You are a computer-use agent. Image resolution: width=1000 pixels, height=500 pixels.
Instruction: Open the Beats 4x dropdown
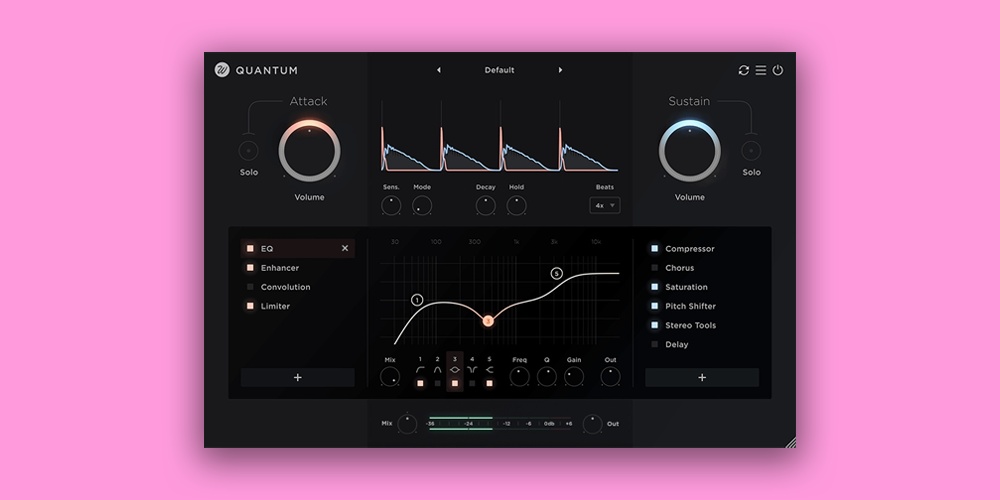[604, 205]
